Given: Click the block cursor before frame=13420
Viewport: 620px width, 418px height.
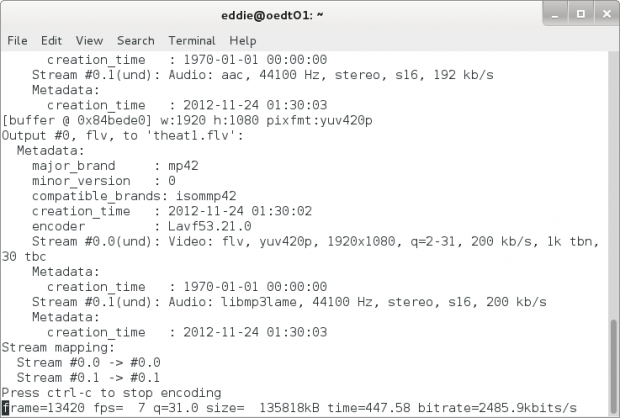Looking at the screenshot, I should (5, 408).
